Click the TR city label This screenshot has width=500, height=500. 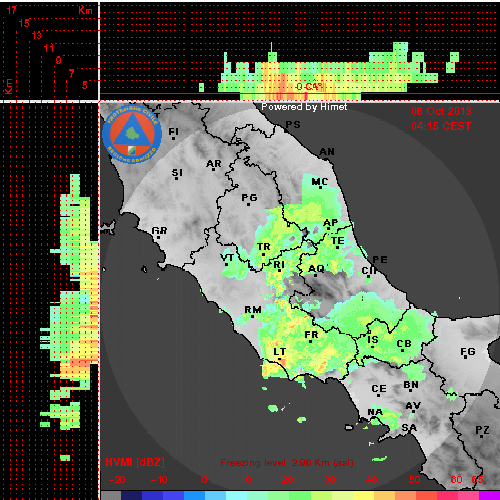(x=264, y=247)
